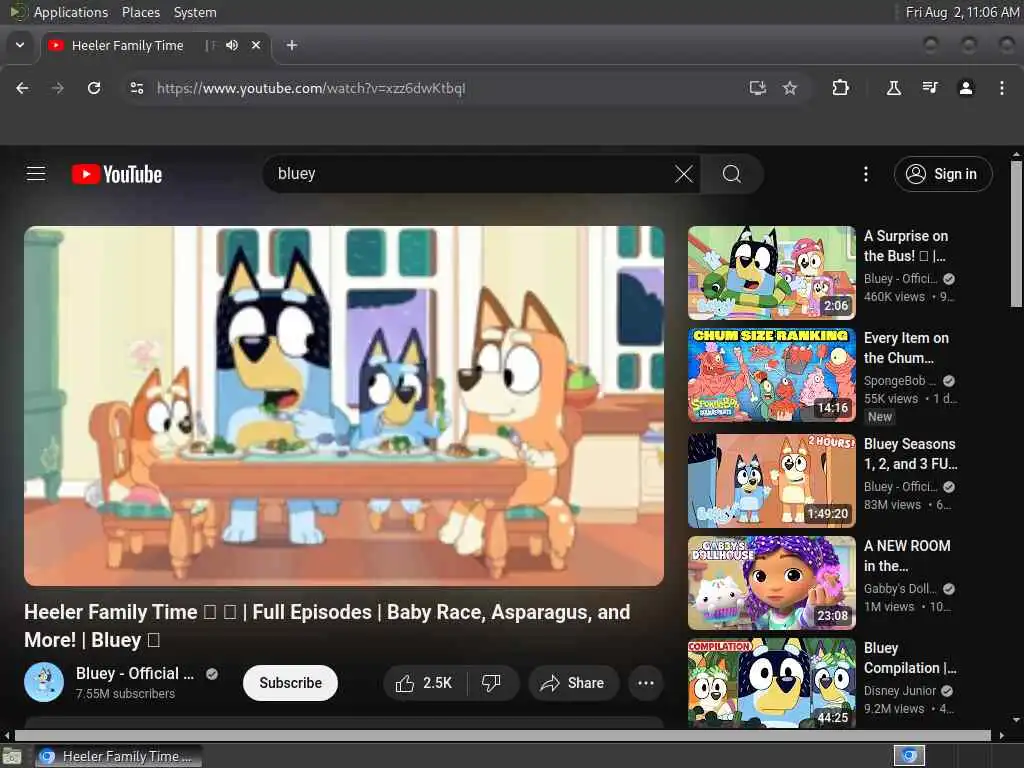Open more actions ellipsis under video

pyautogui.click(x=645, y=683)
